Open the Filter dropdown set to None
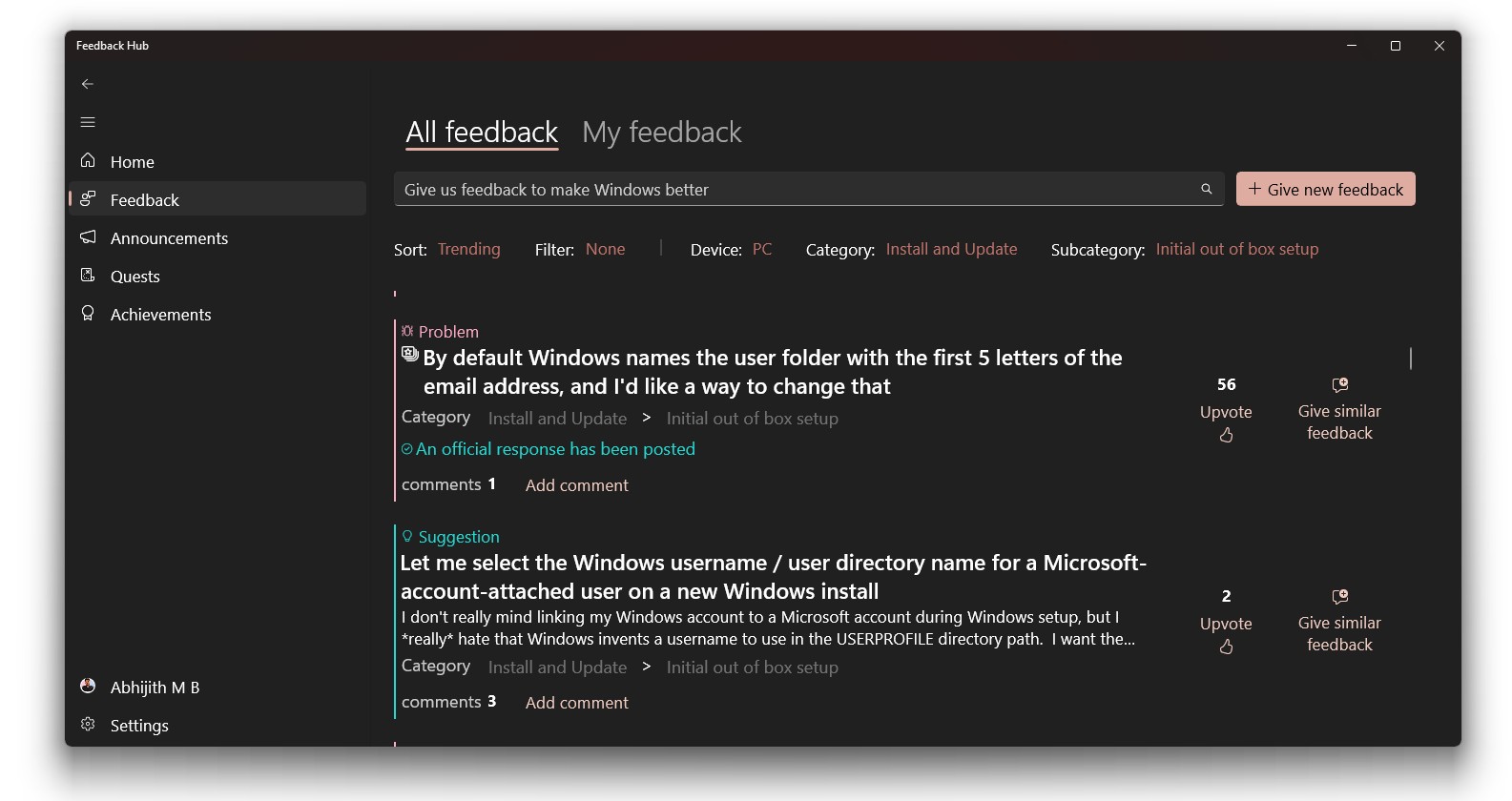The width and height of the screenshot is (1512, 801). (x=605, y=249)
